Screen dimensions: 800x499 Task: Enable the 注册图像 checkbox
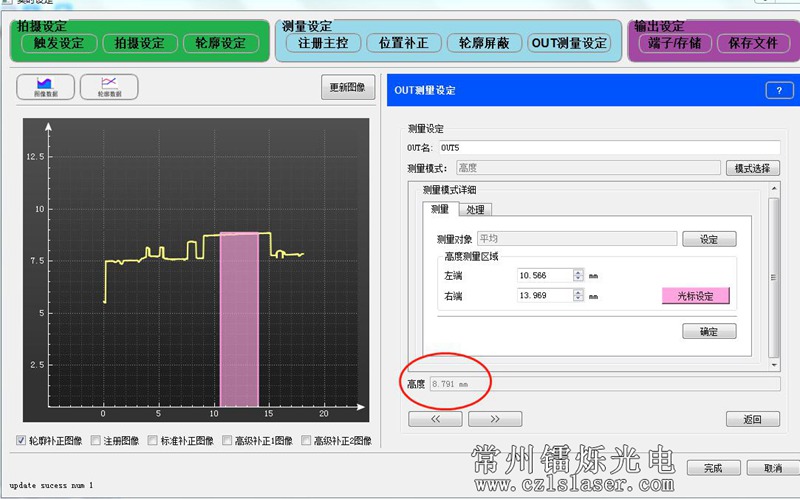tap(96, 440)
